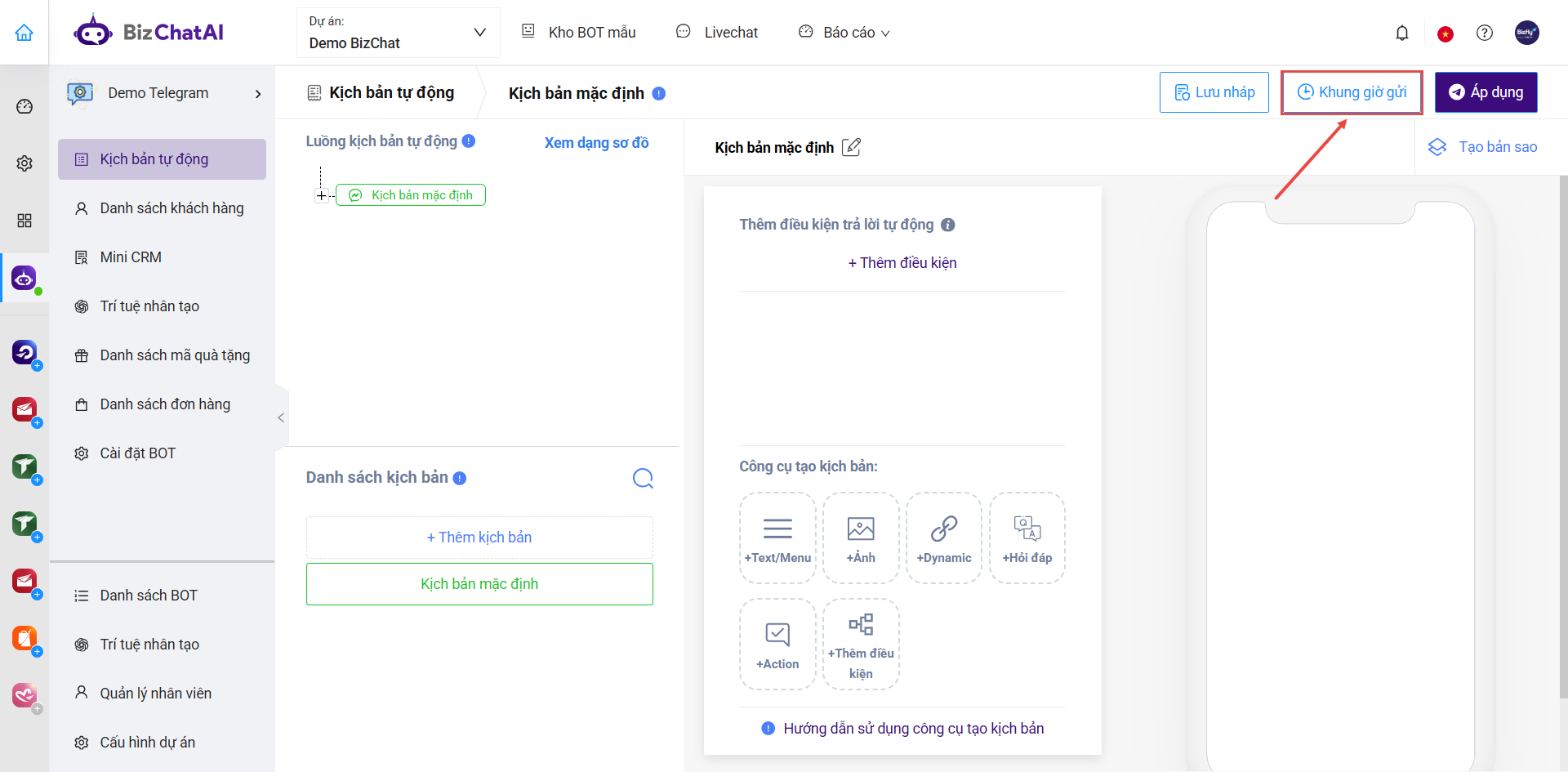Edit the name Kịch bản mặc định with the pencil icon

click(851, 147)
